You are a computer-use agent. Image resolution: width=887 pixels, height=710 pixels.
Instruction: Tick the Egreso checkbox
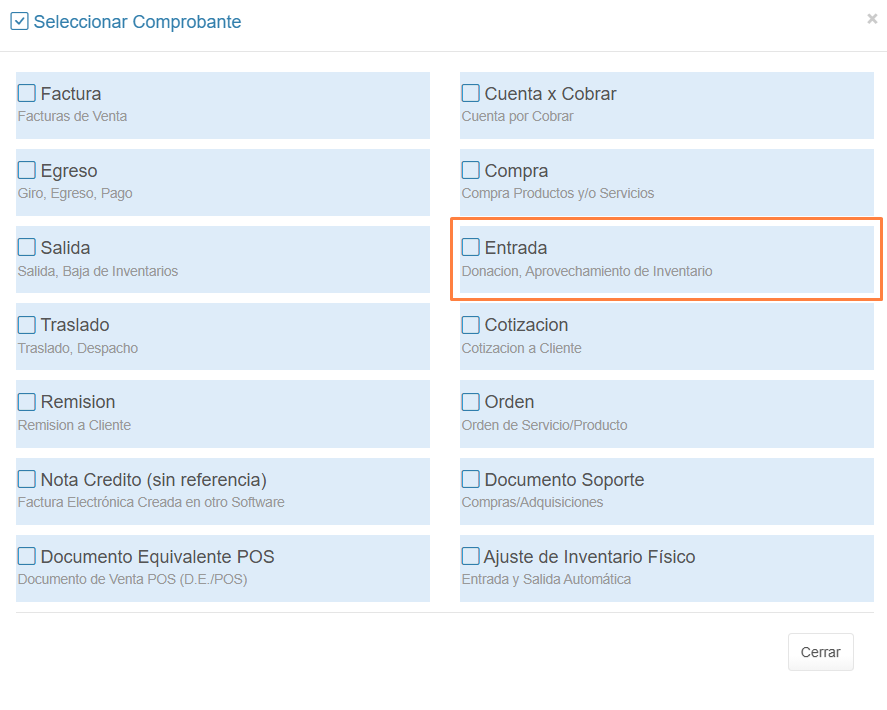tap(27, 170)
